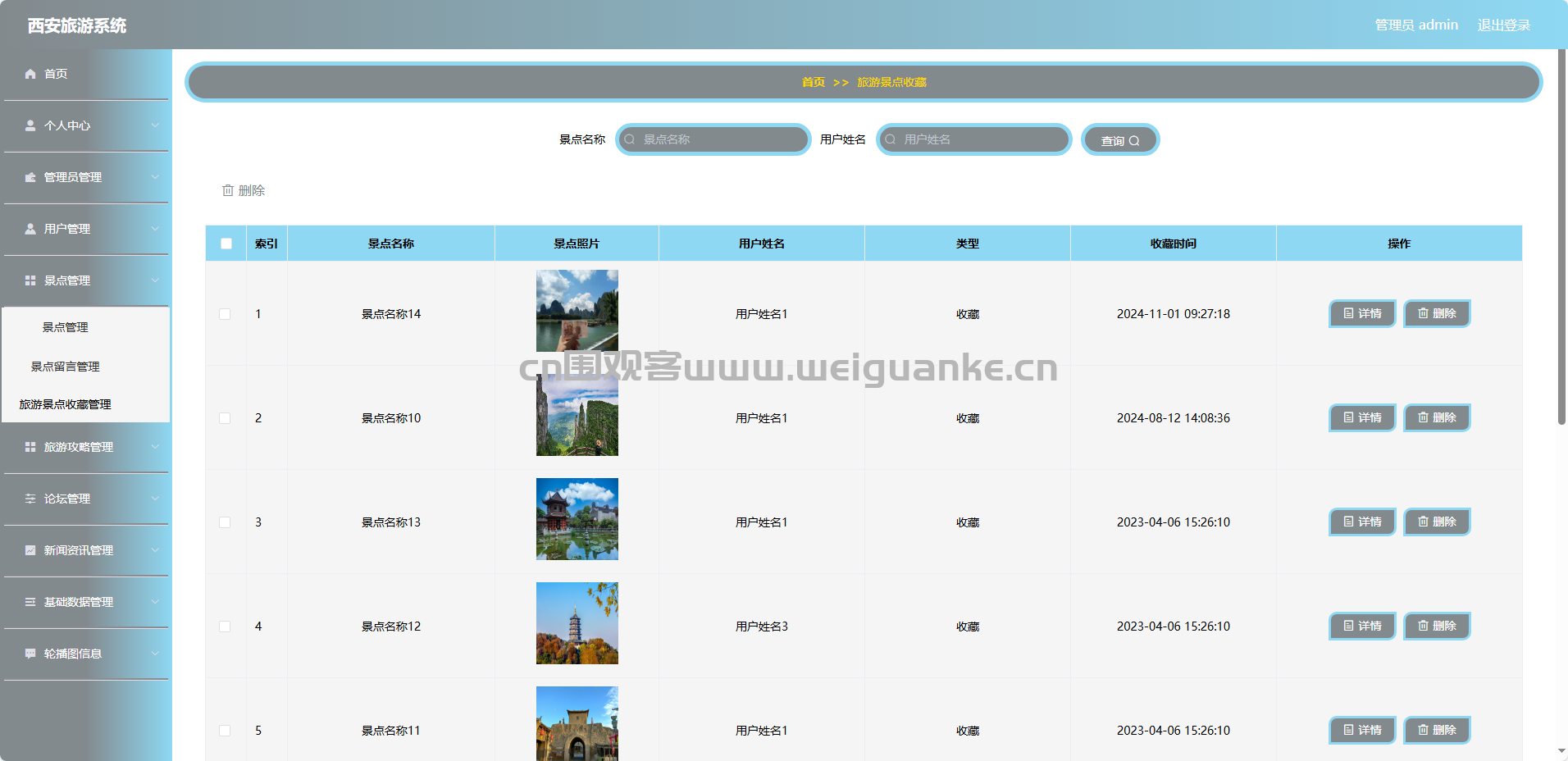The width and height of the screenshot is (1568, 761).
Task: Click the grid icon next to 旅游攻略管理
Action: [30, 447]
